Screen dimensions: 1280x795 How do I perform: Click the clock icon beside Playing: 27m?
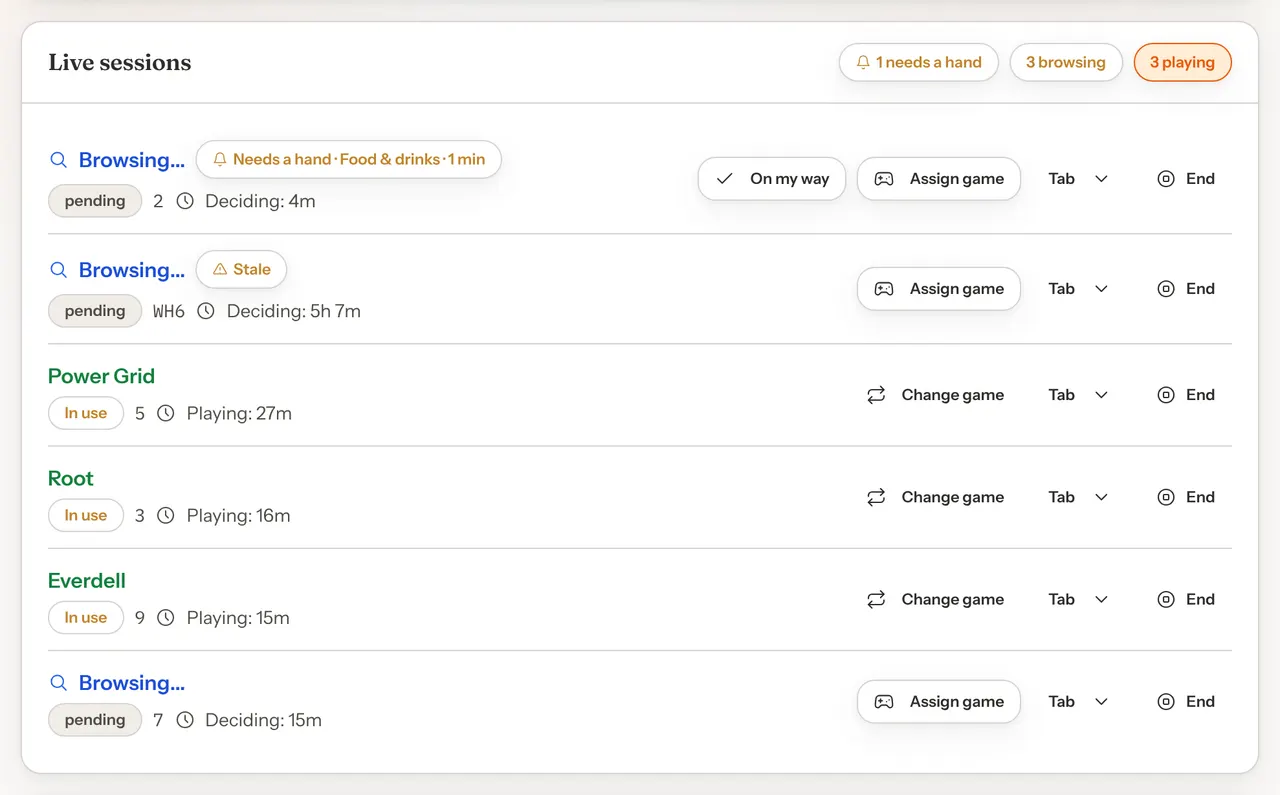pyautogui.click(x=166, y=413)
